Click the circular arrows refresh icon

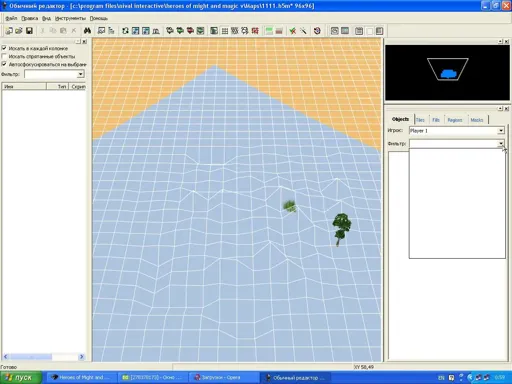(125, 31)
